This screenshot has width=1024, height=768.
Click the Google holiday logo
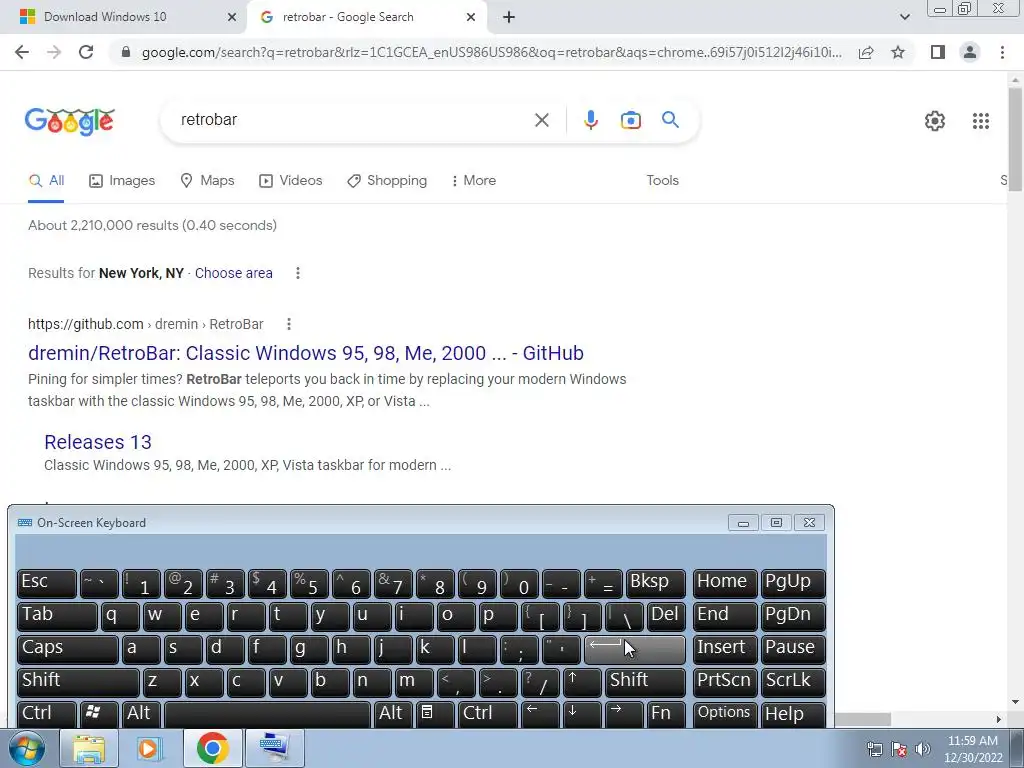[70, 121]
